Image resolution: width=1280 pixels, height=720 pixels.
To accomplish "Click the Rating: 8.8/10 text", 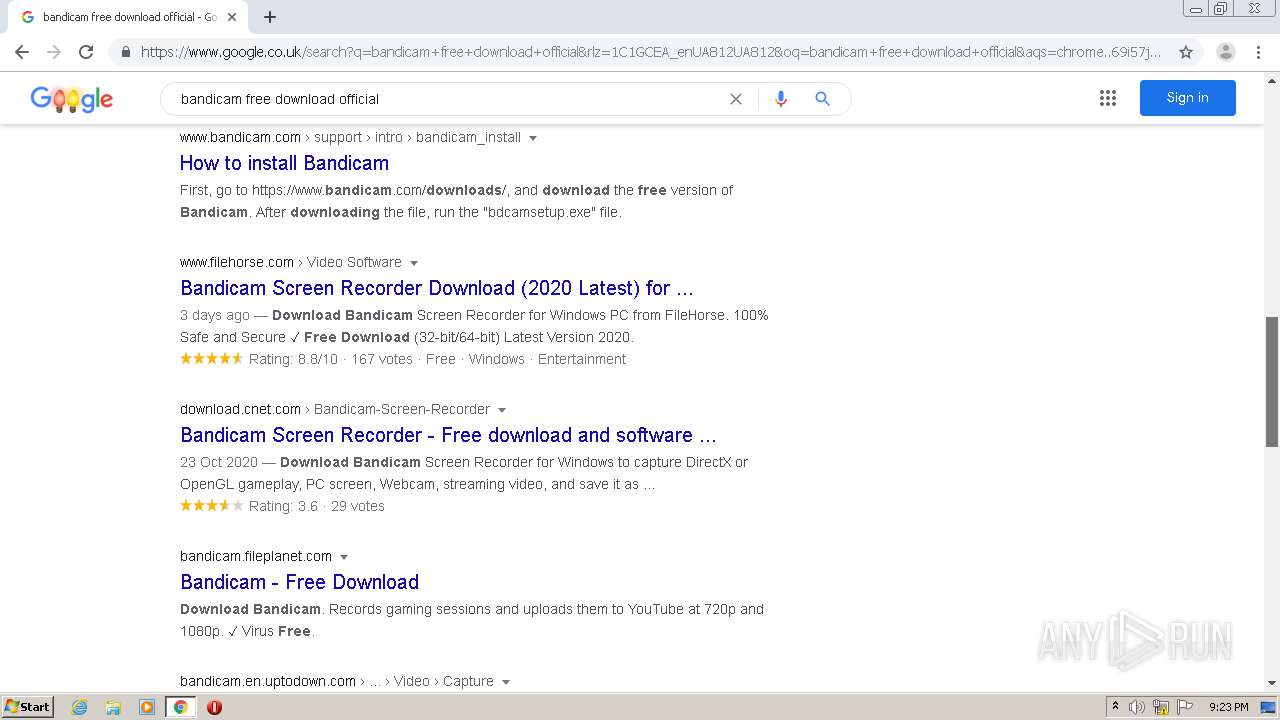I will tap(293, 359).
